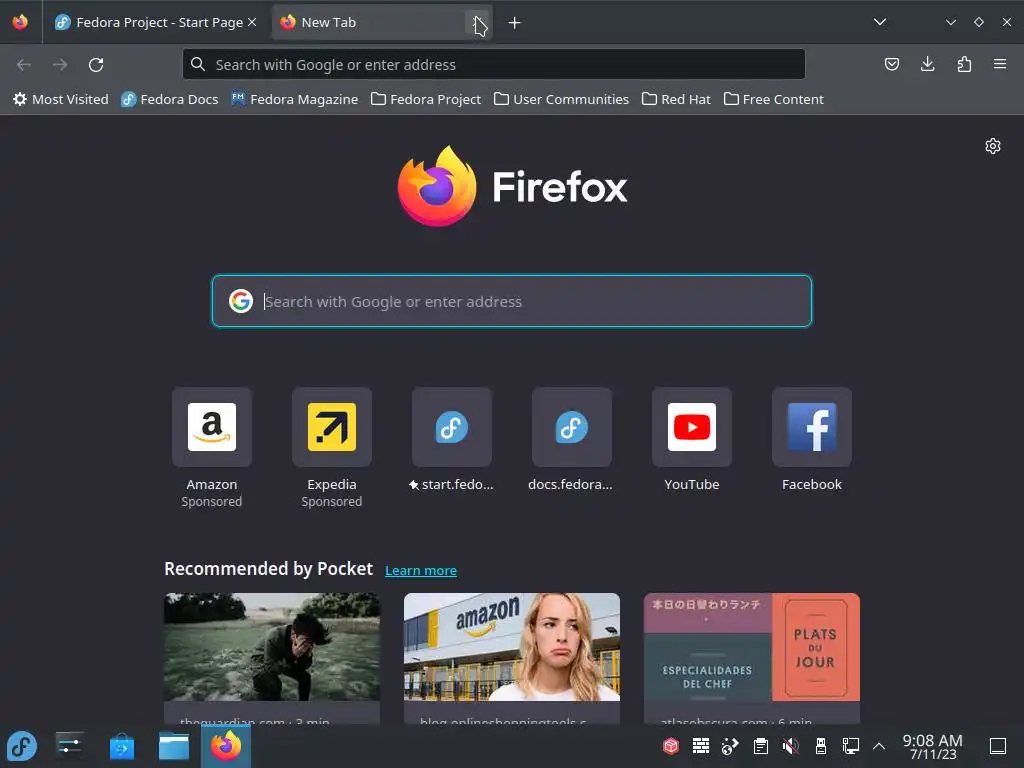Show hidden system tray icons
Image resolution: width=1024 pixels, height=768 pixels.
(879, 746)
